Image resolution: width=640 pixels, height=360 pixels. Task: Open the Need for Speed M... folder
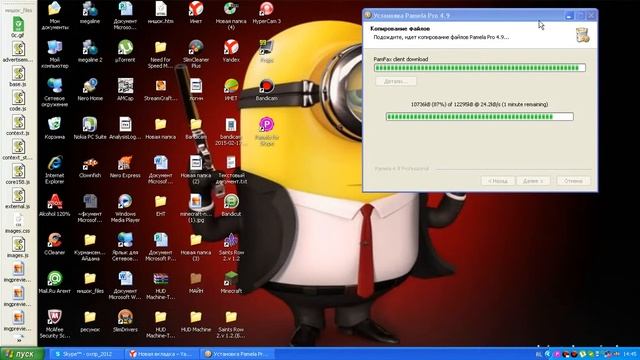[x=160, y=53]
